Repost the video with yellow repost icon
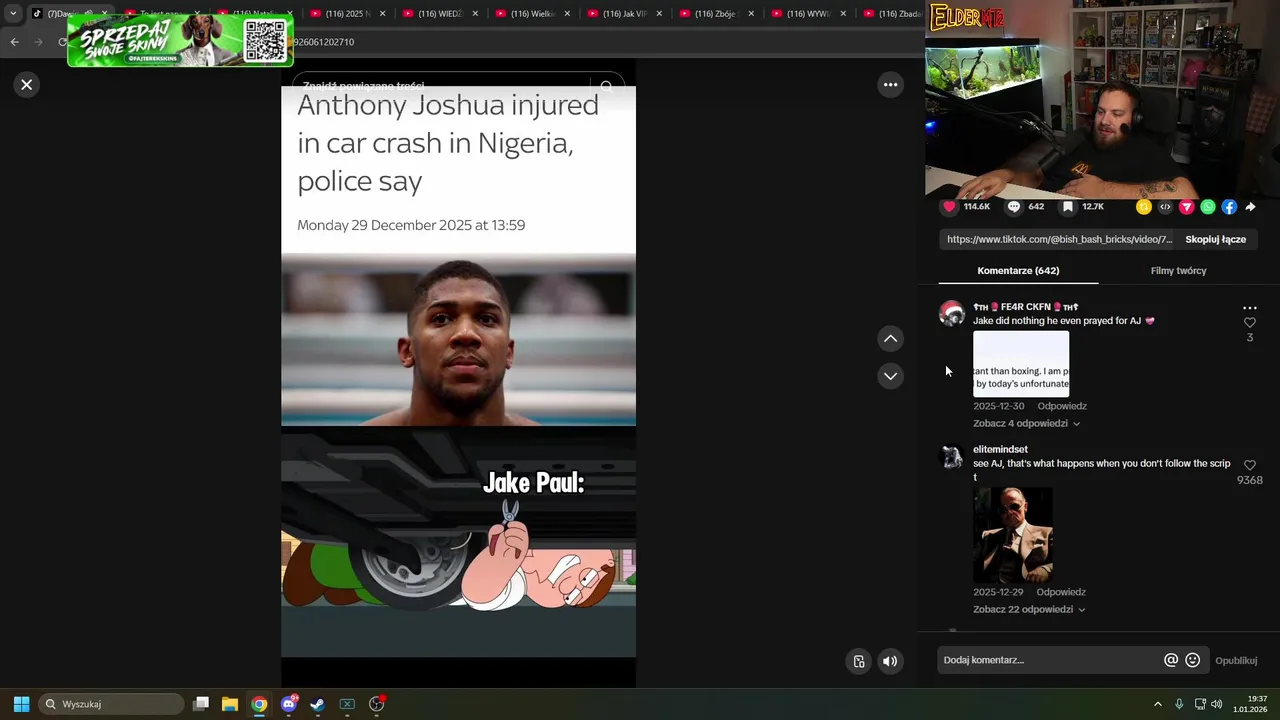This screenshot has height=720, width=1280. point(1144,207)
